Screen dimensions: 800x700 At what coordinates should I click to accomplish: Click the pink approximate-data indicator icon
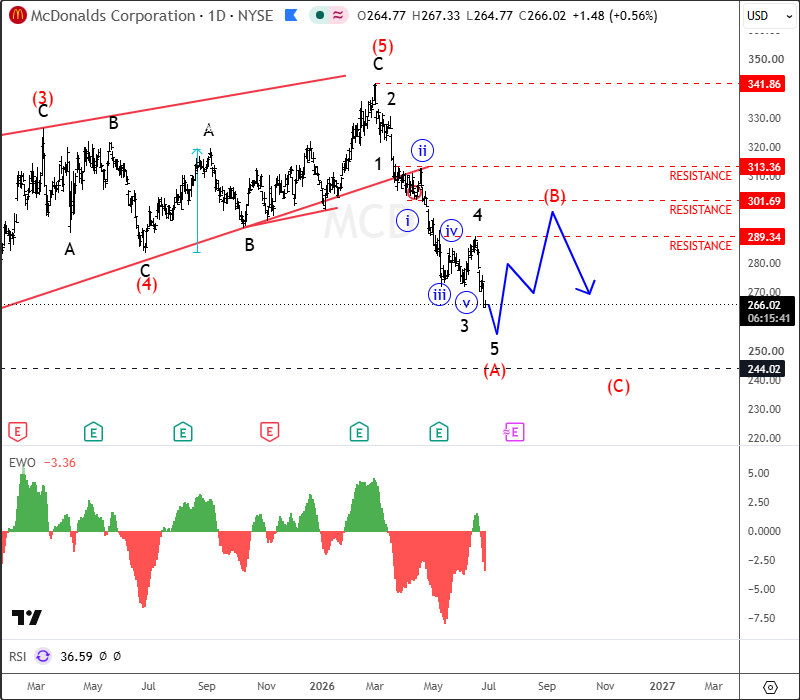(x=338, y=15)
